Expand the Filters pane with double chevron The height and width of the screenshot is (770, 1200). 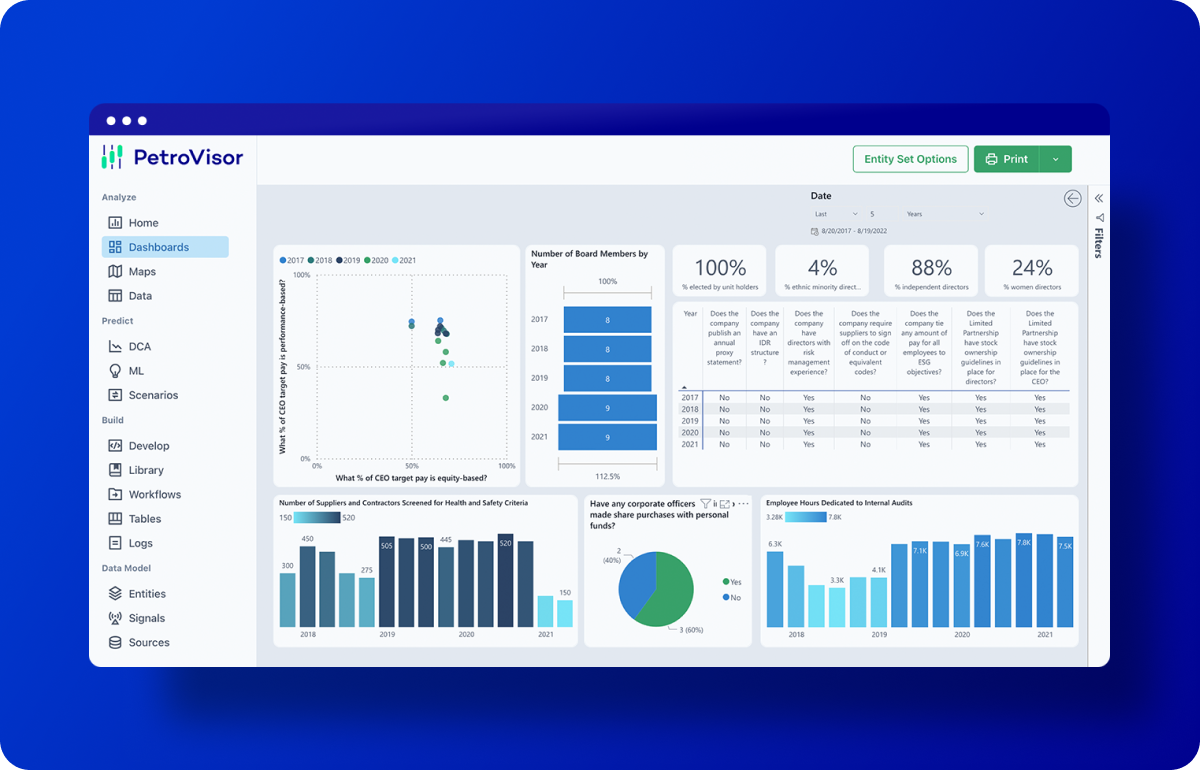coord(1098,198)
